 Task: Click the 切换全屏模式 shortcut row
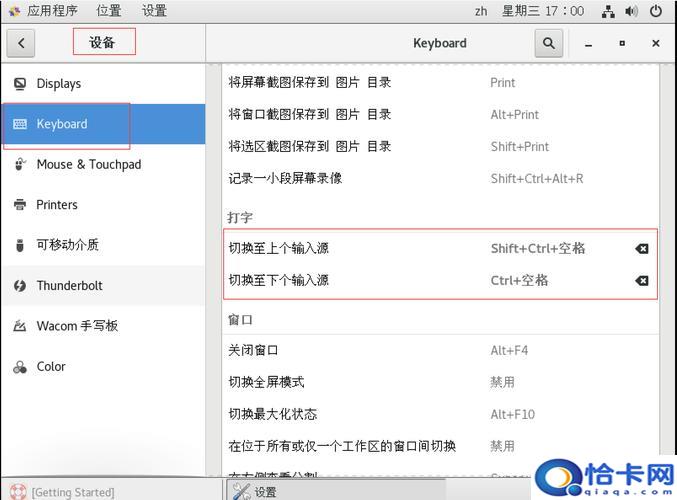440,382
